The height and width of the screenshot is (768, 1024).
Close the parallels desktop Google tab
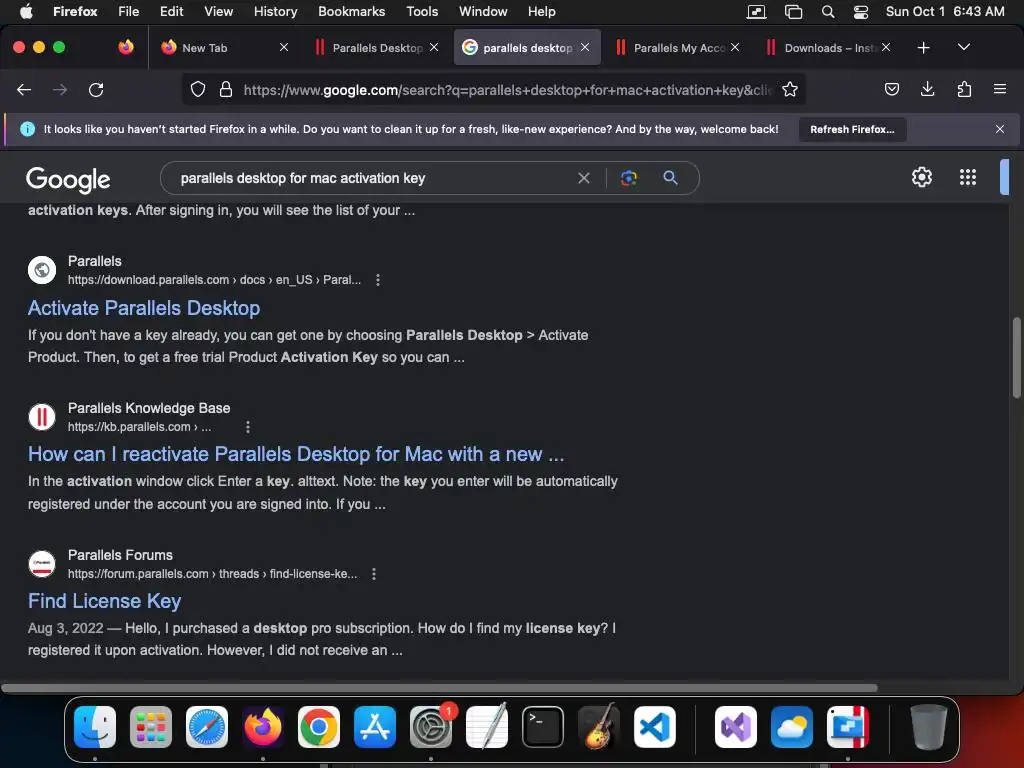tap(585, 47)
